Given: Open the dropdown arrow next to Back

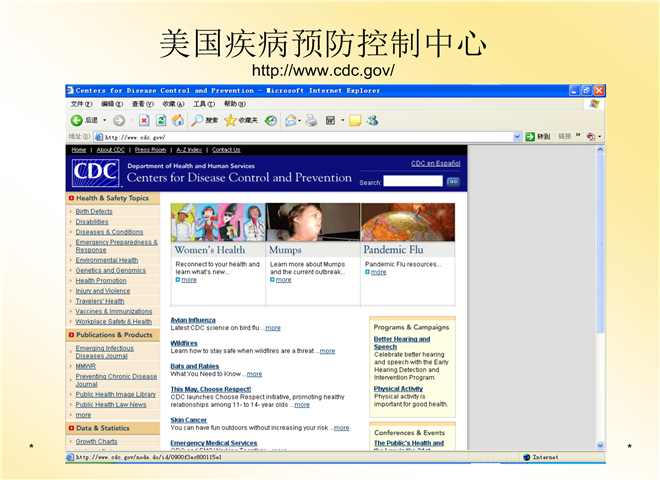Looking at the screenshot, I should point(104,121).
